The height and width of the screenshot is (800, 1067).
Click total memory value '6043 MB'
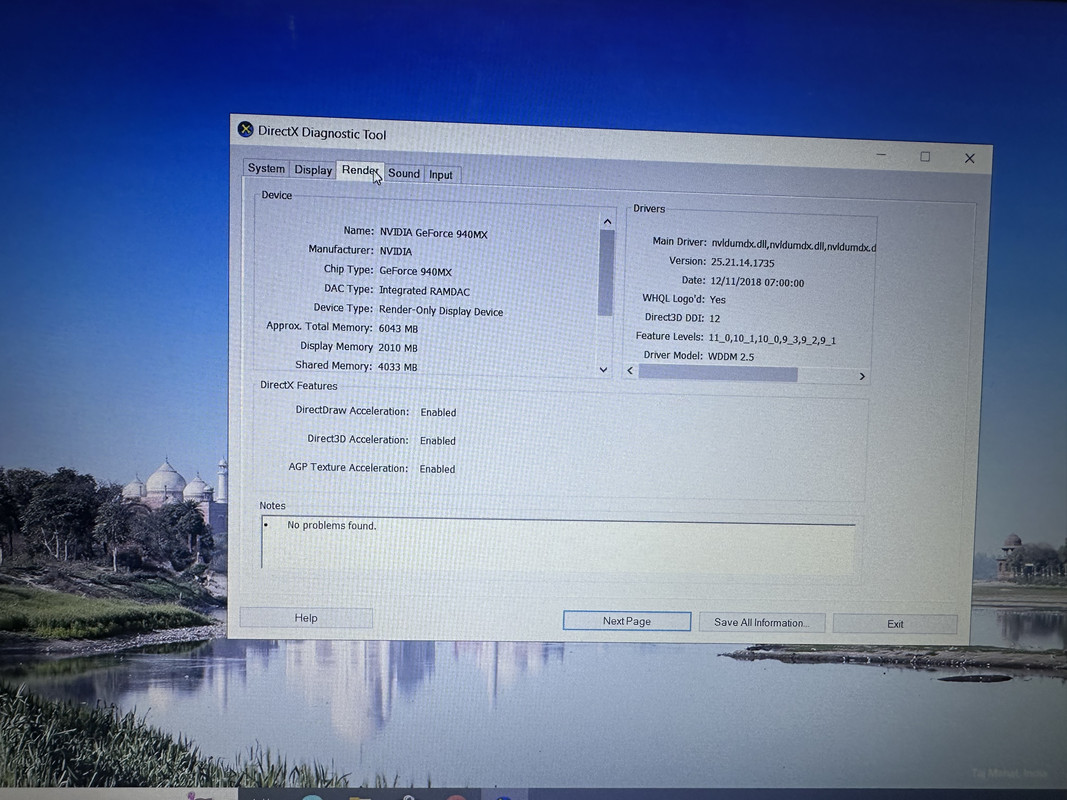tap(398, 329)
